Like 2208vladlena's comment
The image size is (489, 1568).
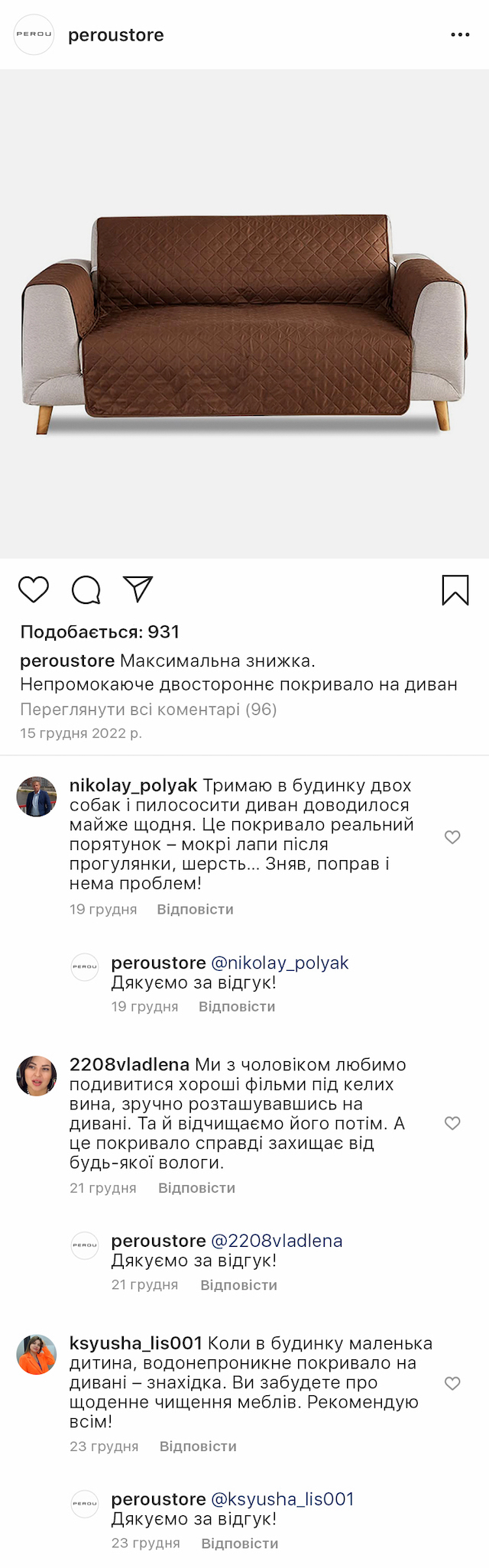pos(452,1123)
